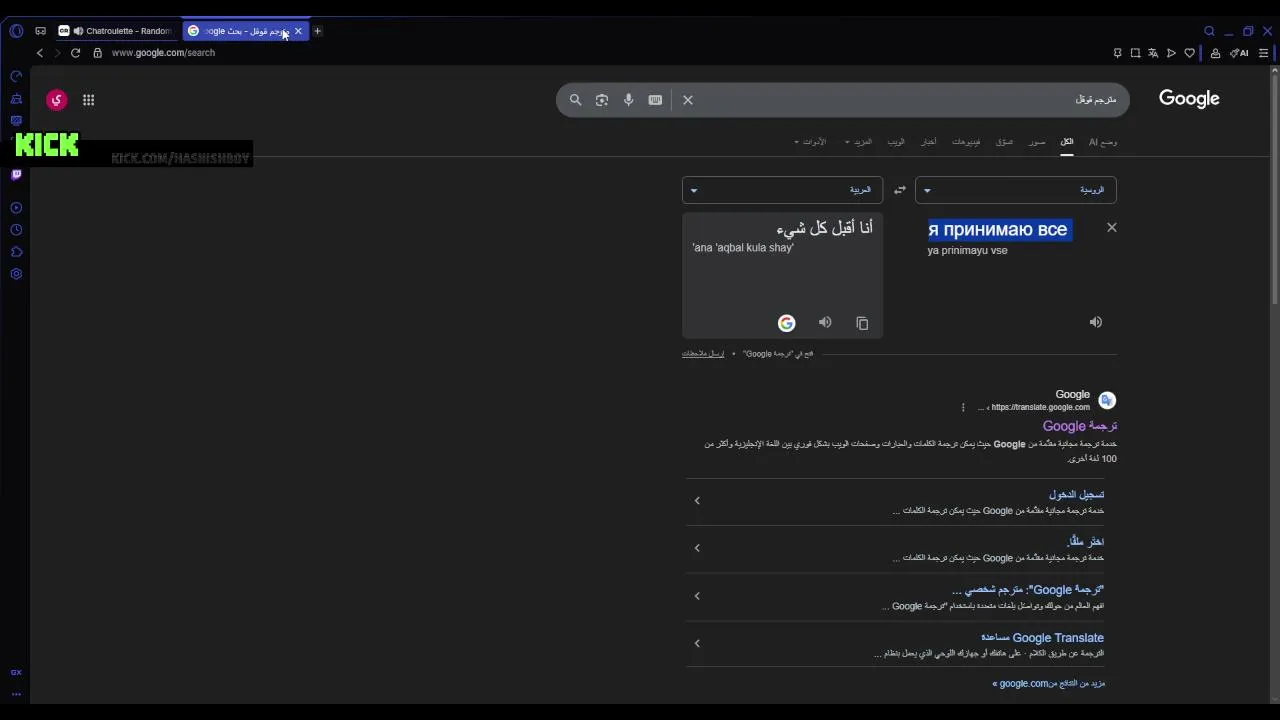
Task: Open the tab search magnifier in the title bar
Action: [x=1209, y=31]
